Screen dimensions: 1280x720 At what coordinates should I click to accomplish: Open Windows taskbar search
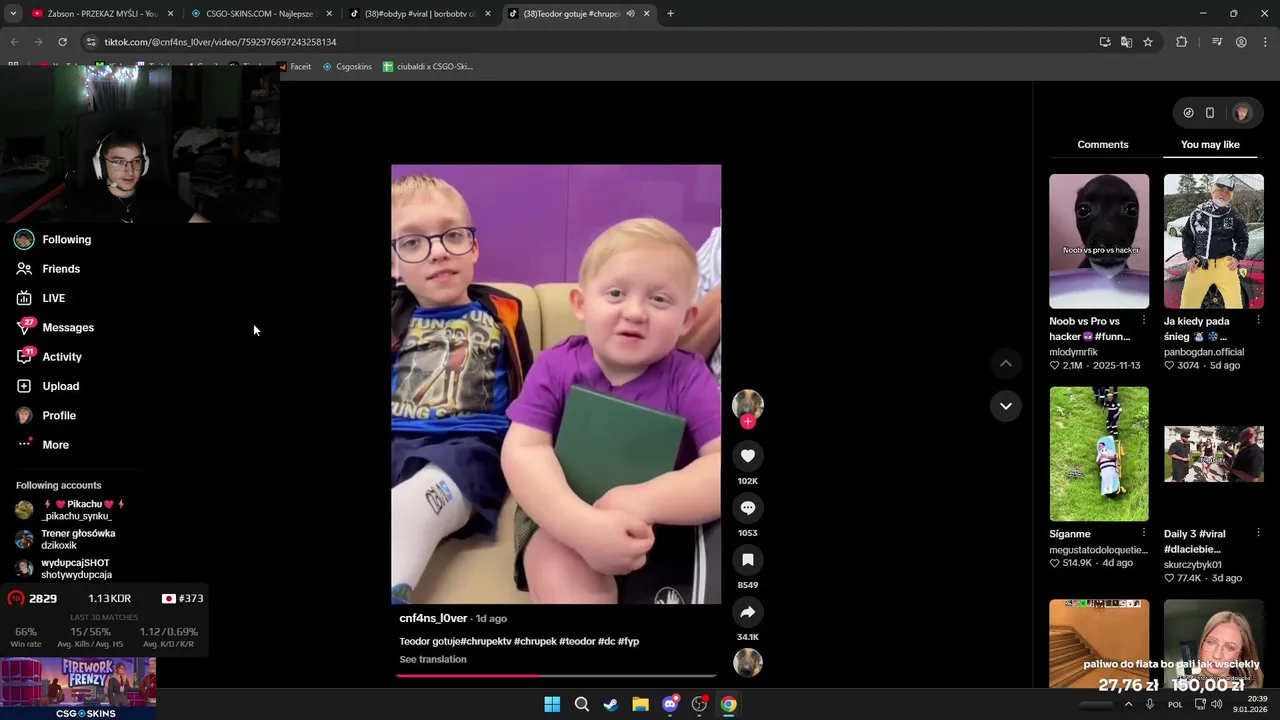[581, 704]
